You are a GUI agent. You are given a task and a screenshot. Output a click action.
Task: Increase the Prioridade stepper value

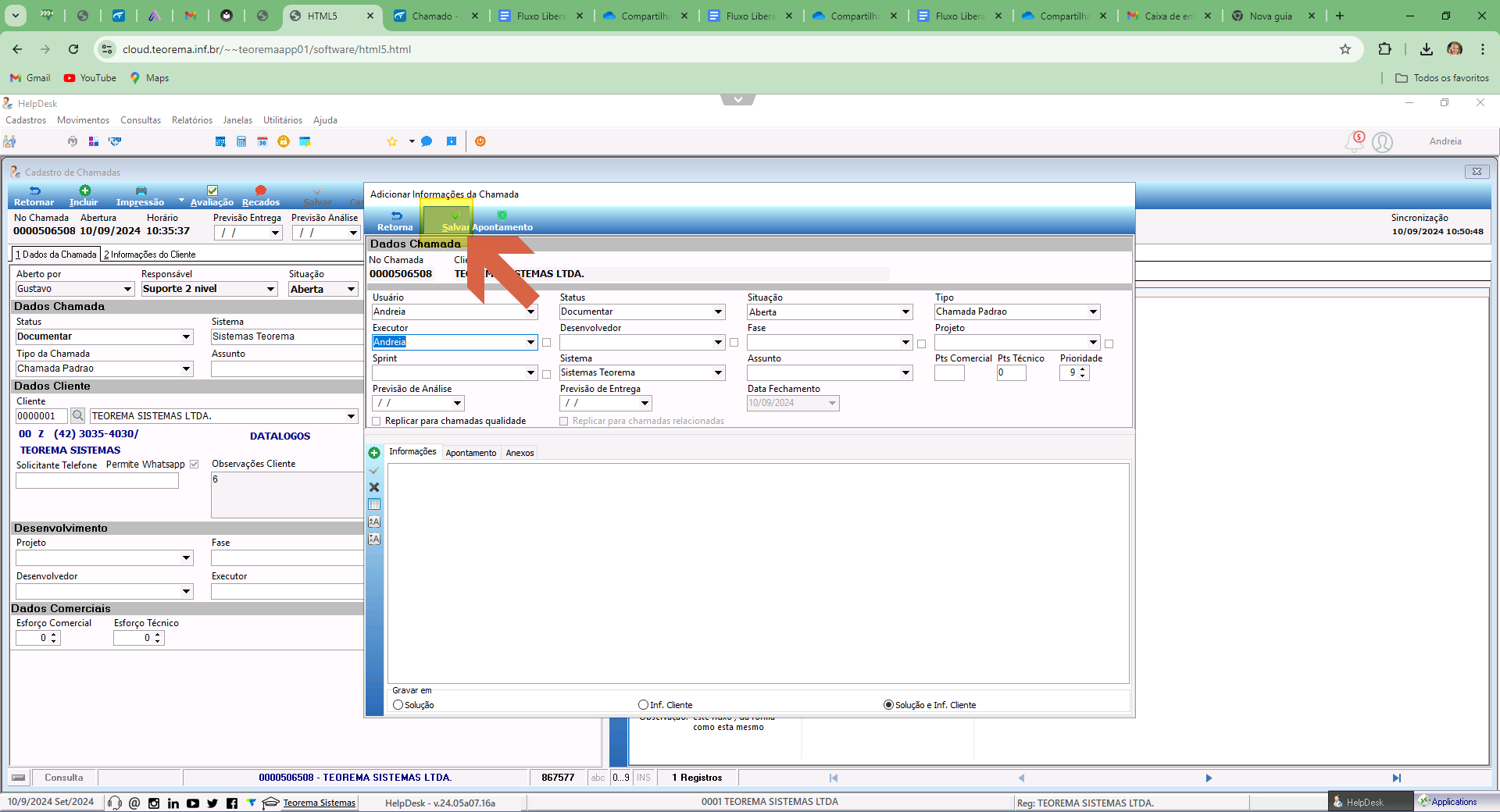click(x=1082, y=369)
